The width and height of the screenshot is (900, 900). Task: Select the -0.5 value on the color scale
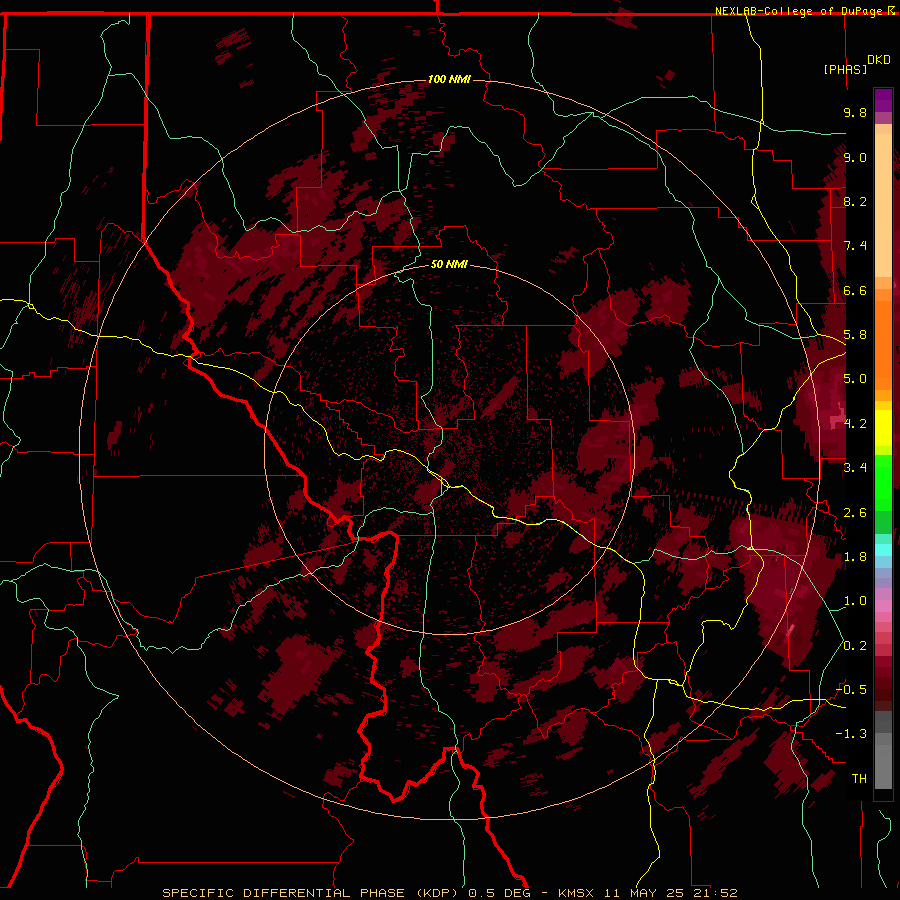coord(851,690)
